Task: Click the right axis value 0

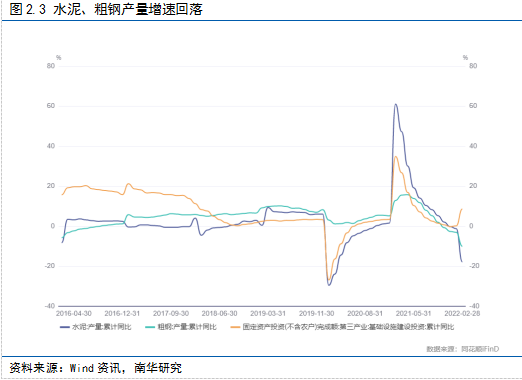Action: (471, 226)
